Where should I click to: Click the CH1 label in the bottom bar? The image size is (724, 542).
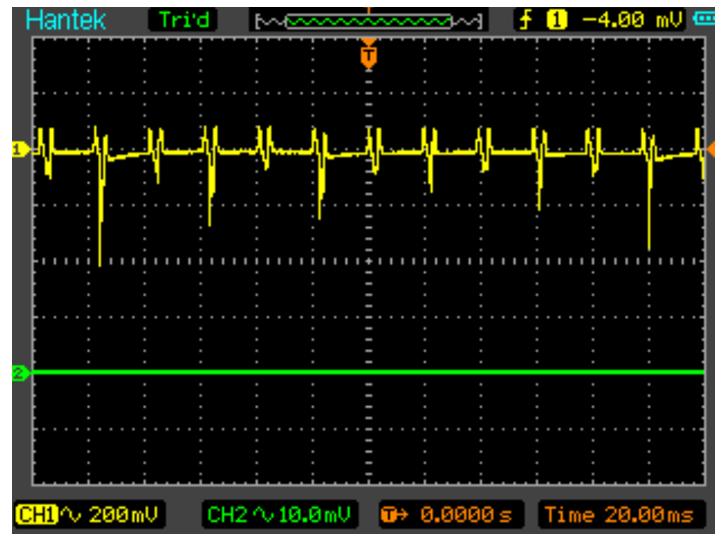click(37, 514)
